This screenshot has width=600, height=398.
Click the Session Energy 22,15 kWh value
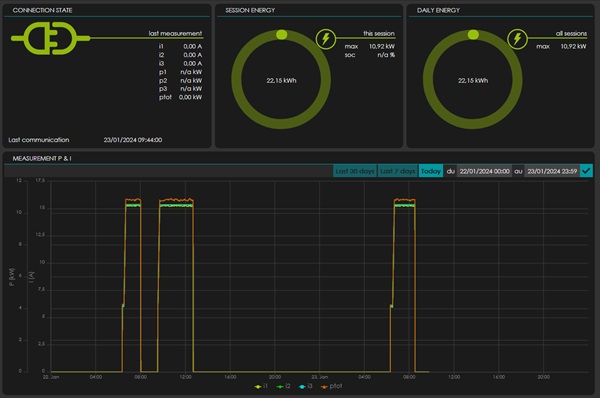pos(281,80)
